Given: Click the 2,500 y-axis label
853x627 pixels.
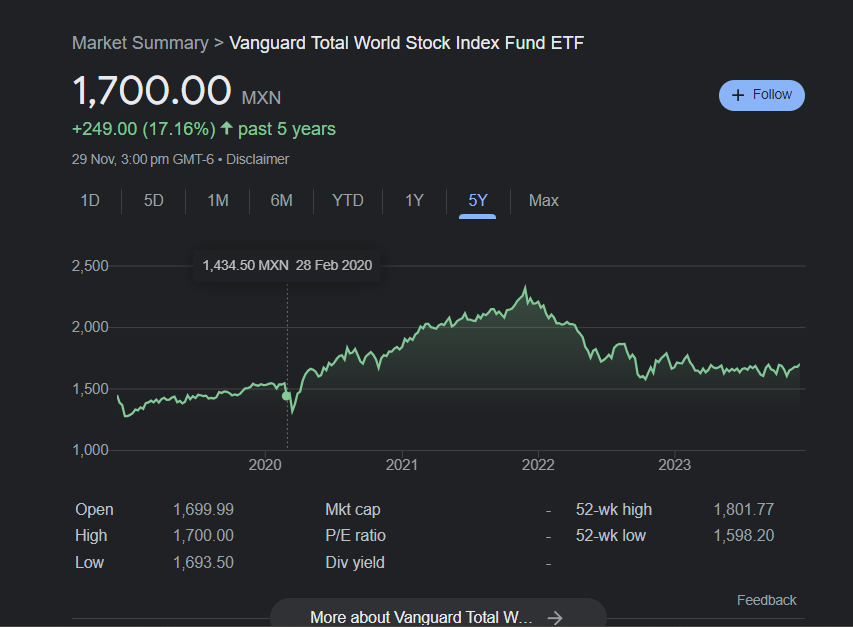Looking at the screenshot, I should pyautogui.click(x=90, y=266).
